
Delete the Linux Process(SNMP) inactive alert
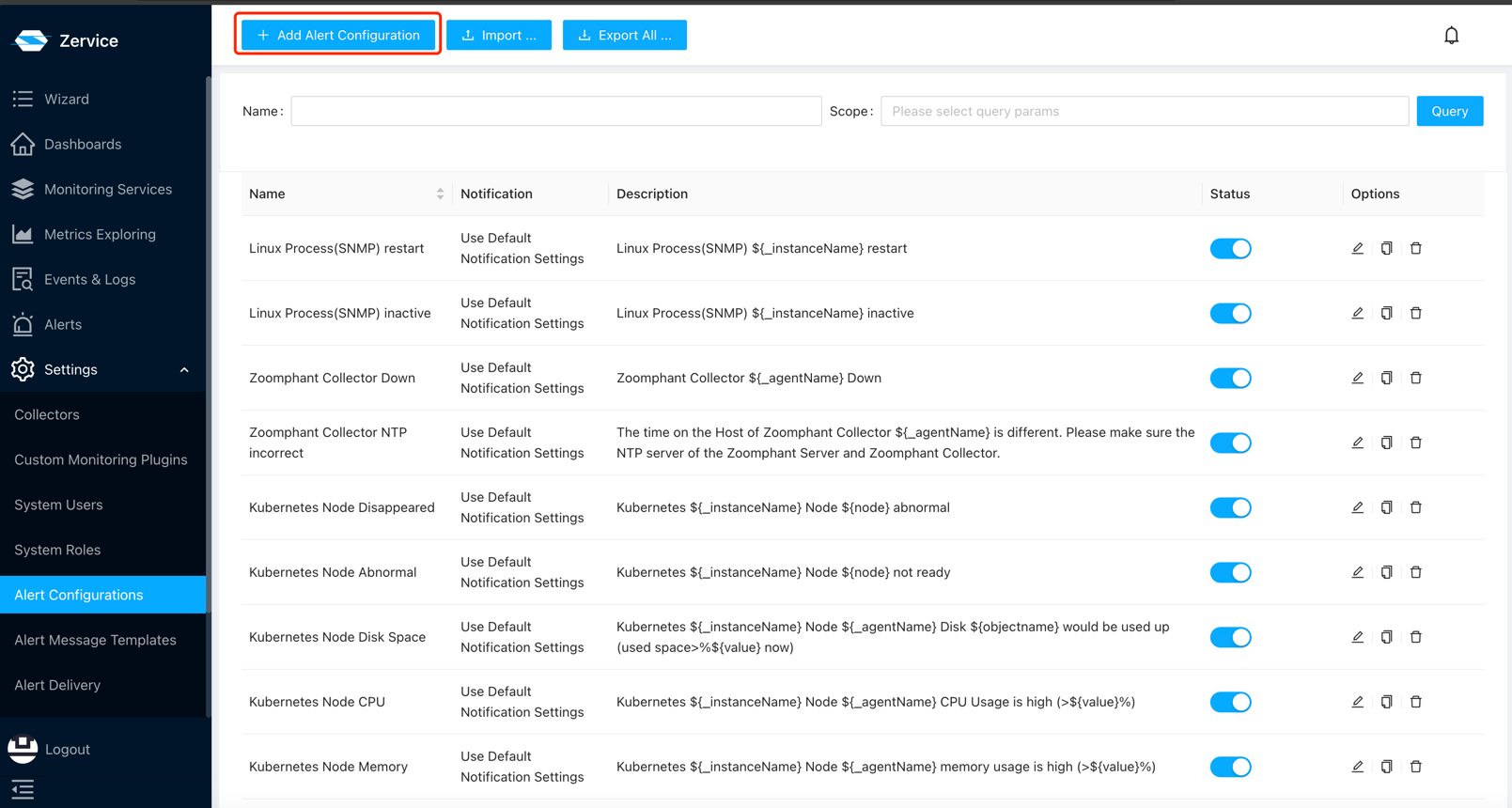(x=1415, y=313)
